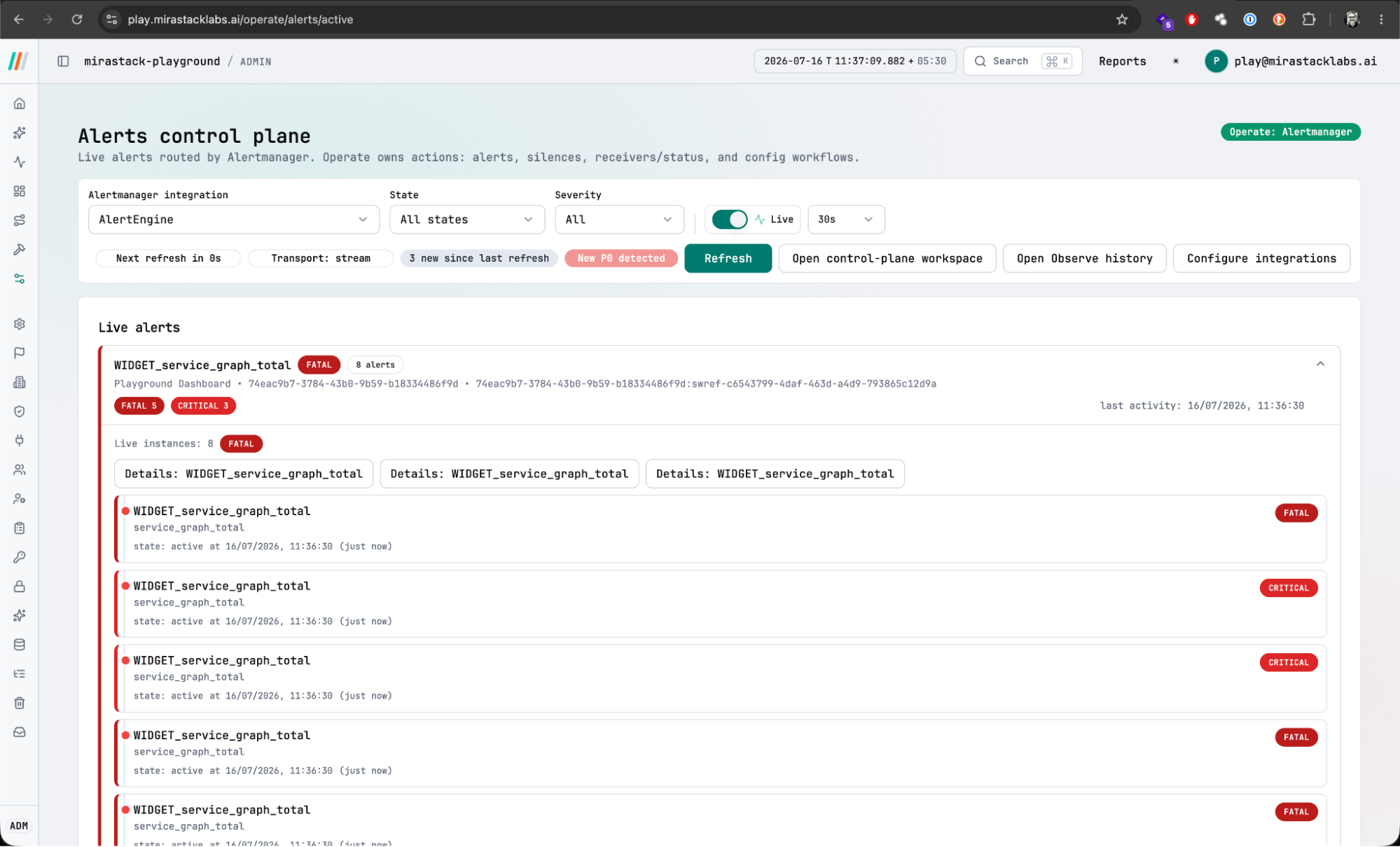Open the State All states dropdown
This screenshot has width=1400, height=847.
click(x=467, y=219)
